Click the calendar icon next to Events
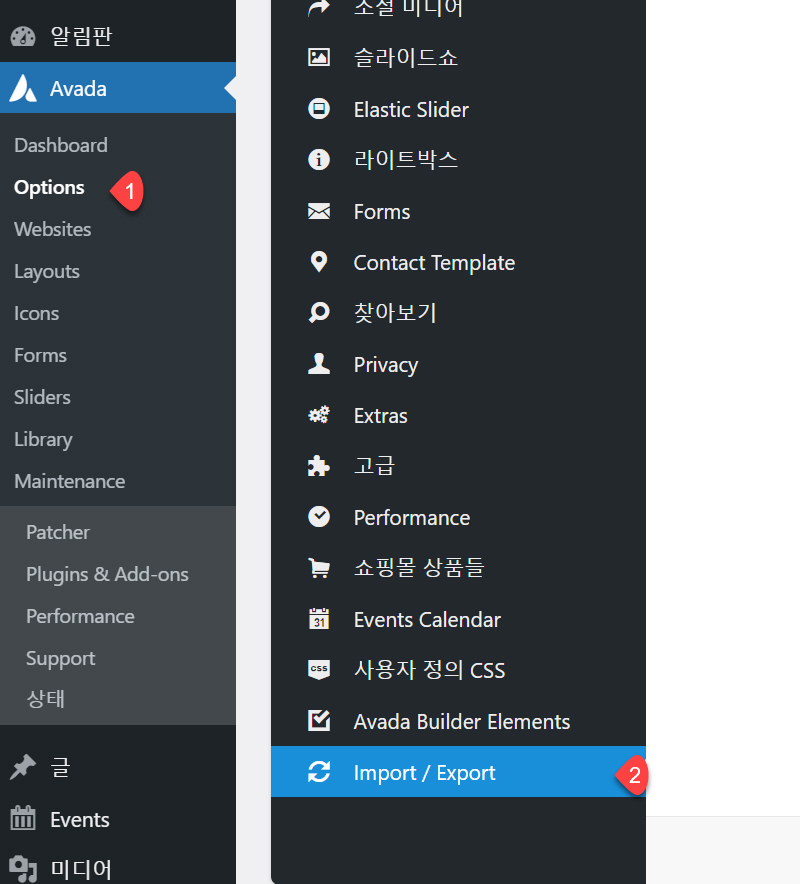The image size is (800, 884). click(23, 818)
